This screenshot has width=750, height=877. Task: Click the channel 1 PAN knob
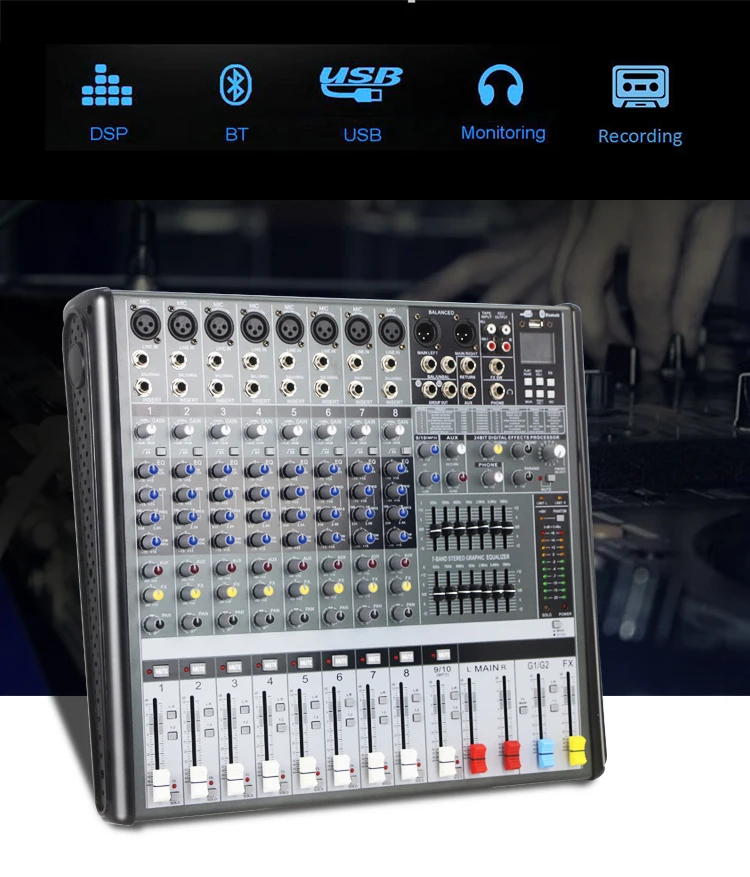coord(153,624)
